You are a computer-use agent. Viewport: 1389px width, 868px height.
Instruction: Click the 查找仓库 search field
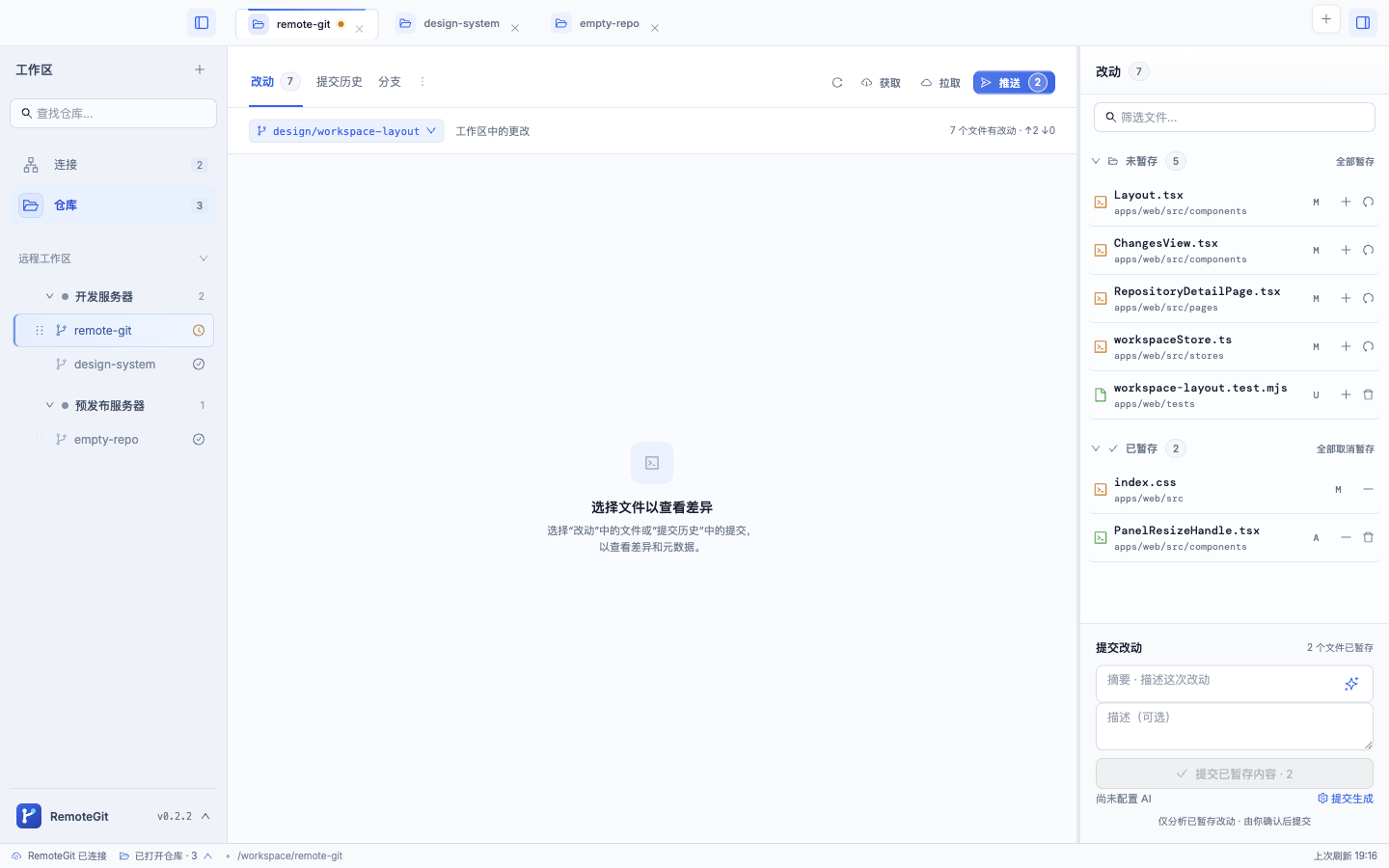click(113, 113)
